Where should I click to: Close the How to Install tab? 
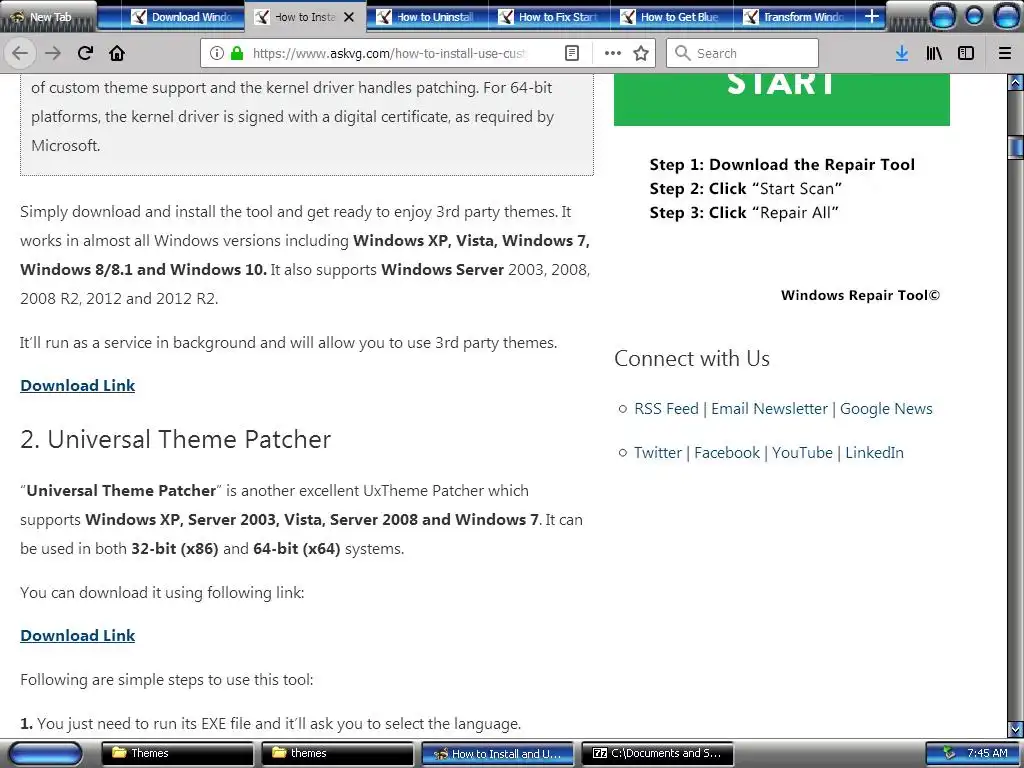[349, 17]
